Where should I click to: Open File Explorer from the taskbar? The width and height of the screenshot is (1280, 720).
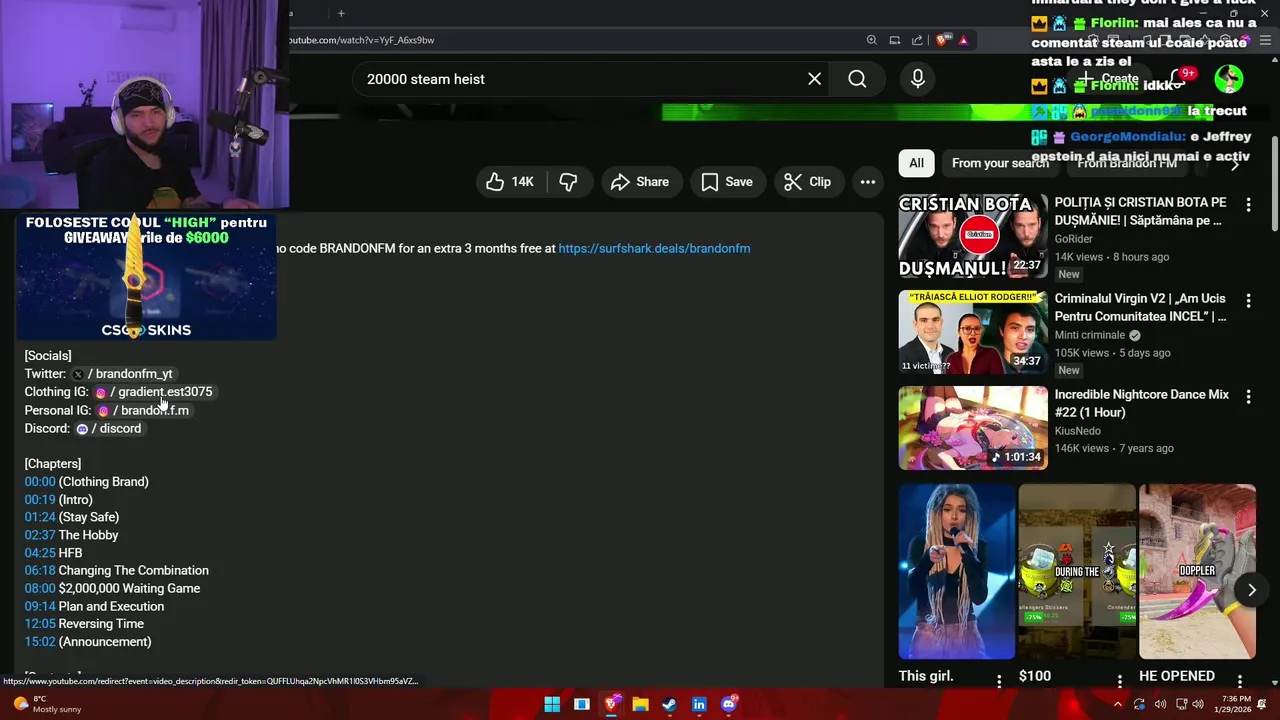(640, 704)
